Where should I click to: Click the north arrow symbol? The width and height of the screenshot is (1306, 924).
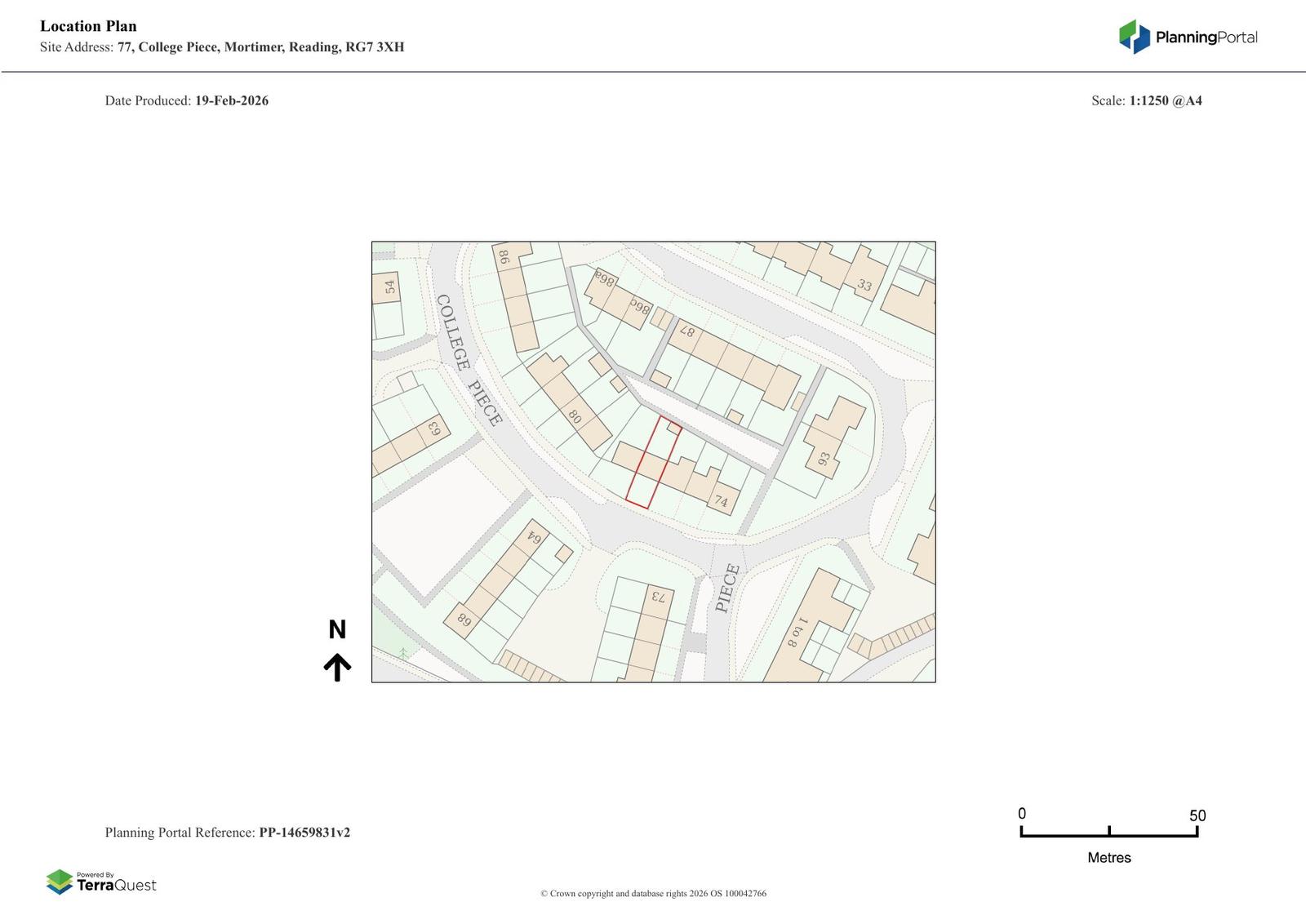pyautogui.click(x=337, y=667)
